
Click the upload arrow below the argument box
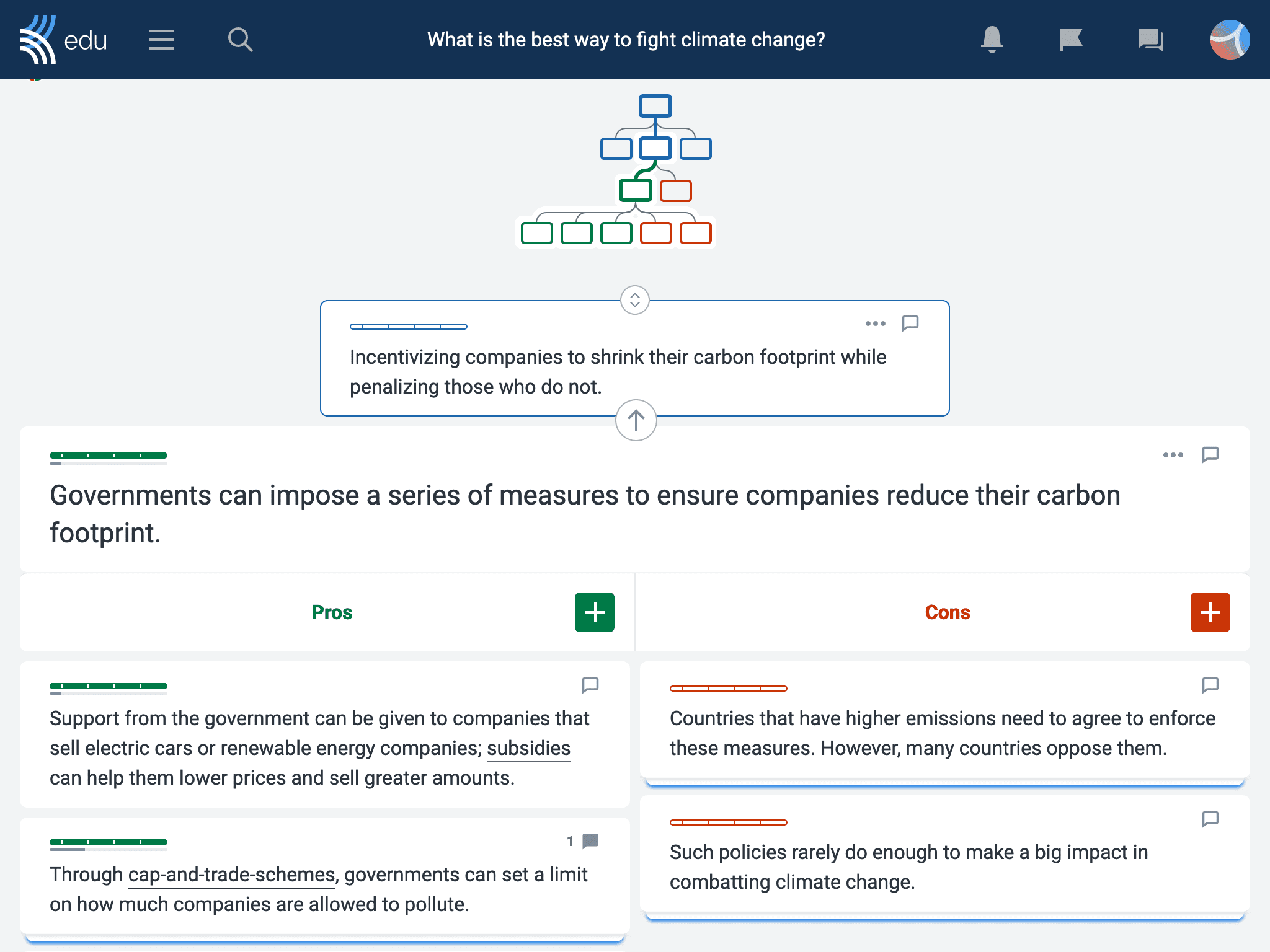[x=636, y=418]
